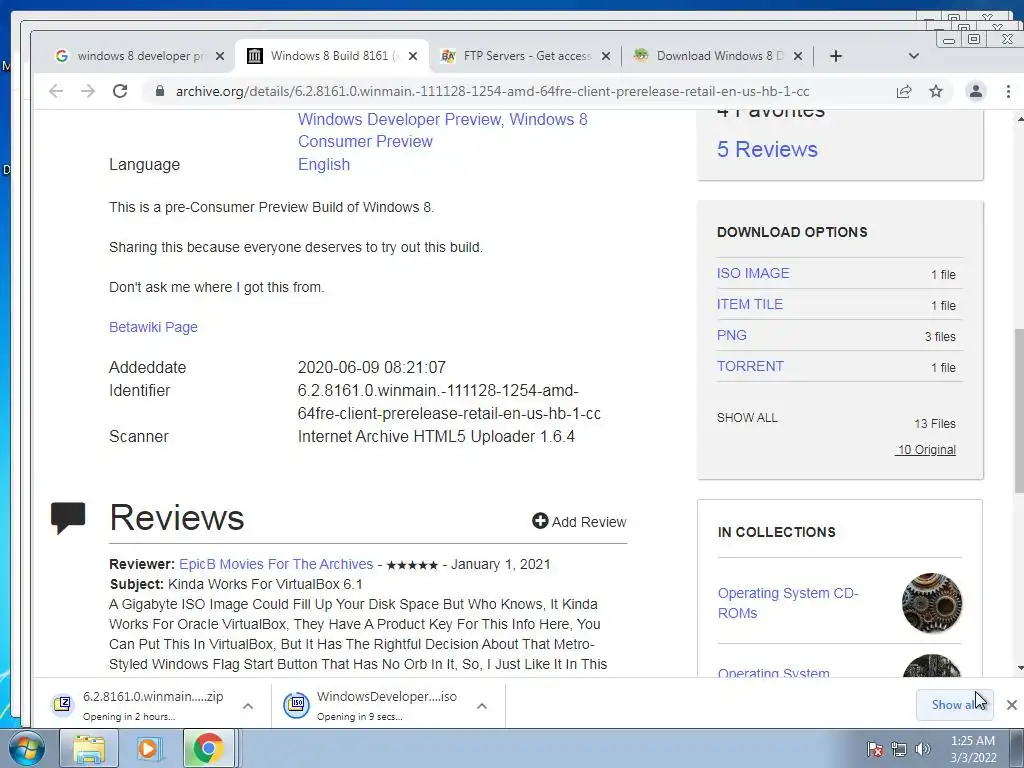The width and height of the screenshot is (1024, 768).
Task: Click Add Review text link
Action: (588, 522)
